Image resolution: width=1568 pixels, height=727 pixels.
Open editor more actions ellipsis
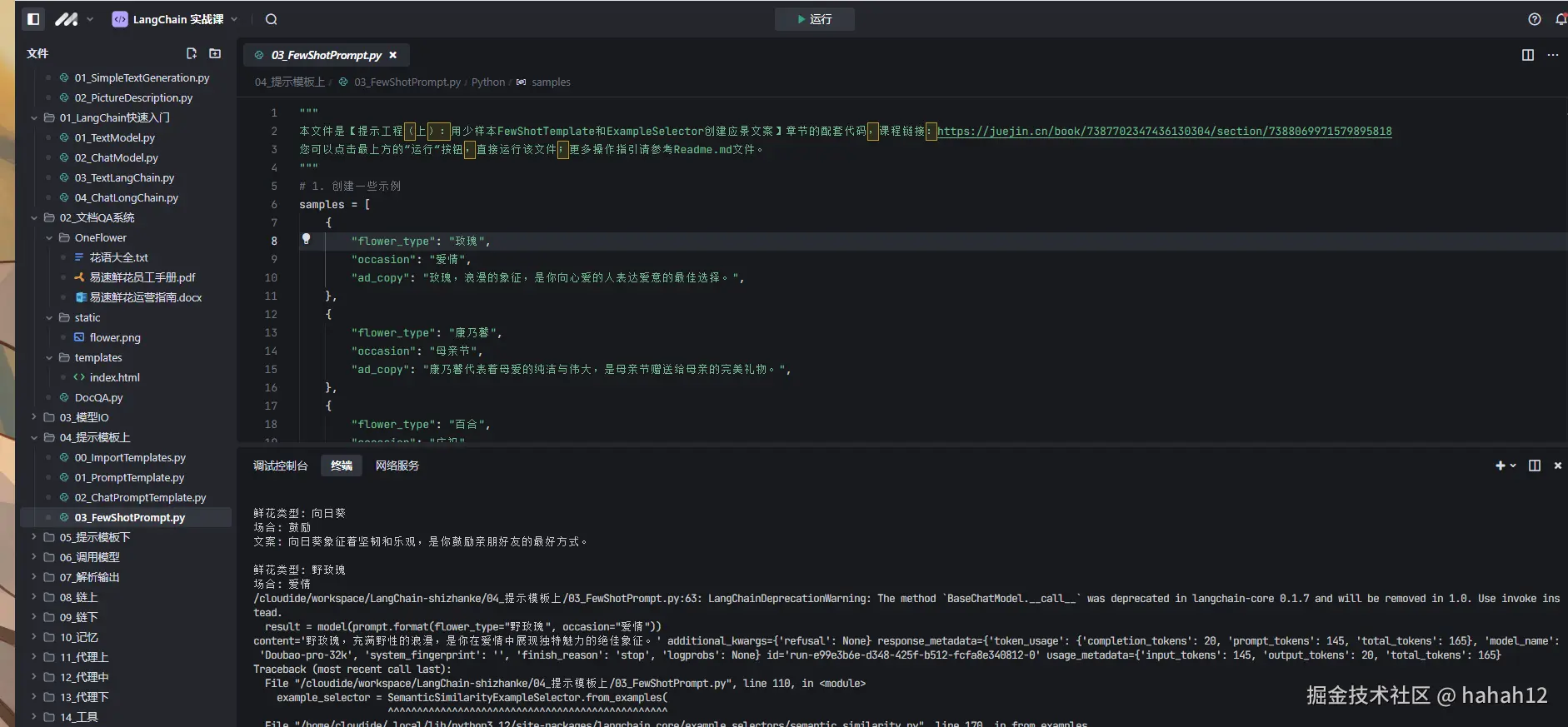1553,55
